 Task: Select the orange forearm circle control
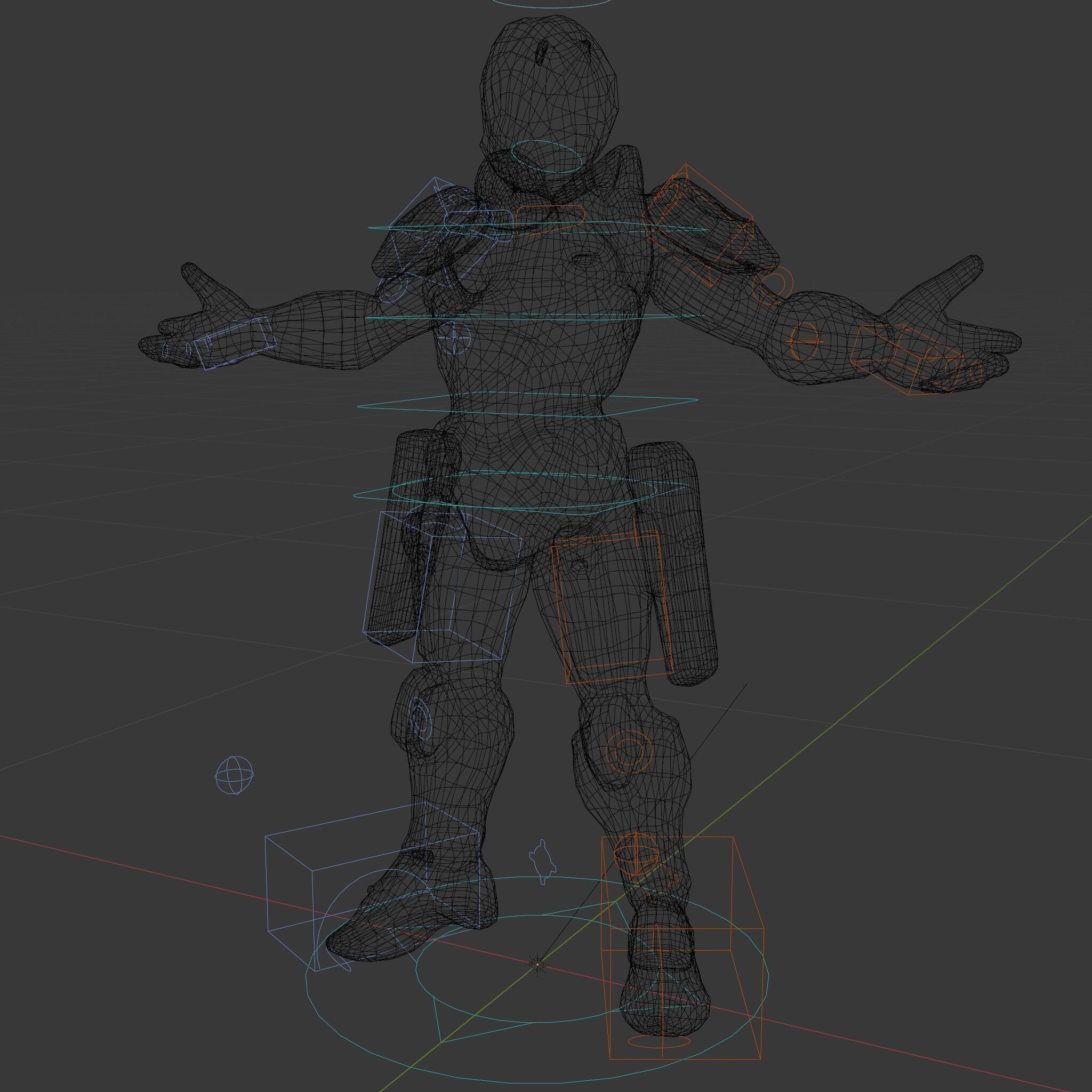pos(805,342)
